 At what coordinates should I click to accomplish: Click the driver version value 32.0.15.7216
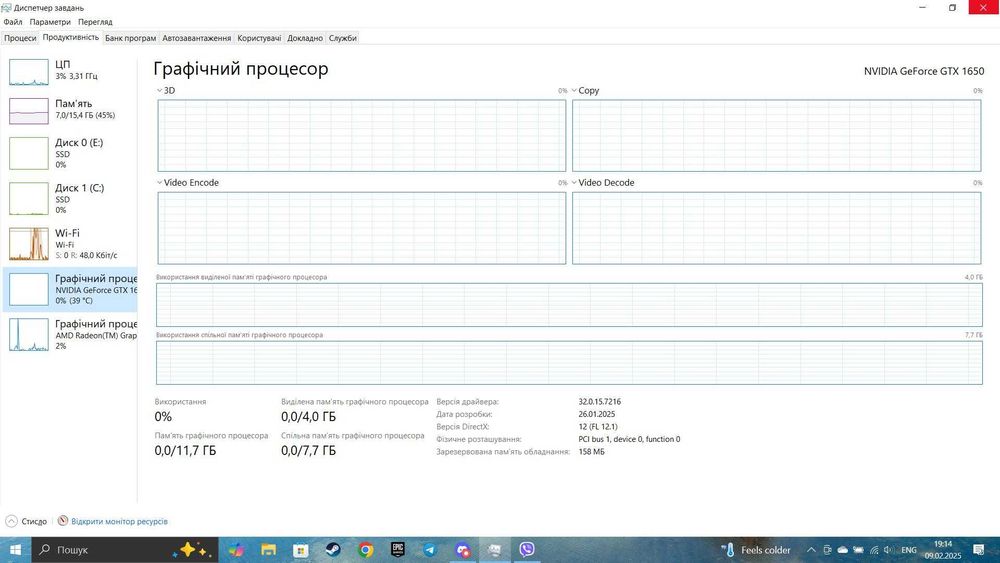[x=599, y=402]
